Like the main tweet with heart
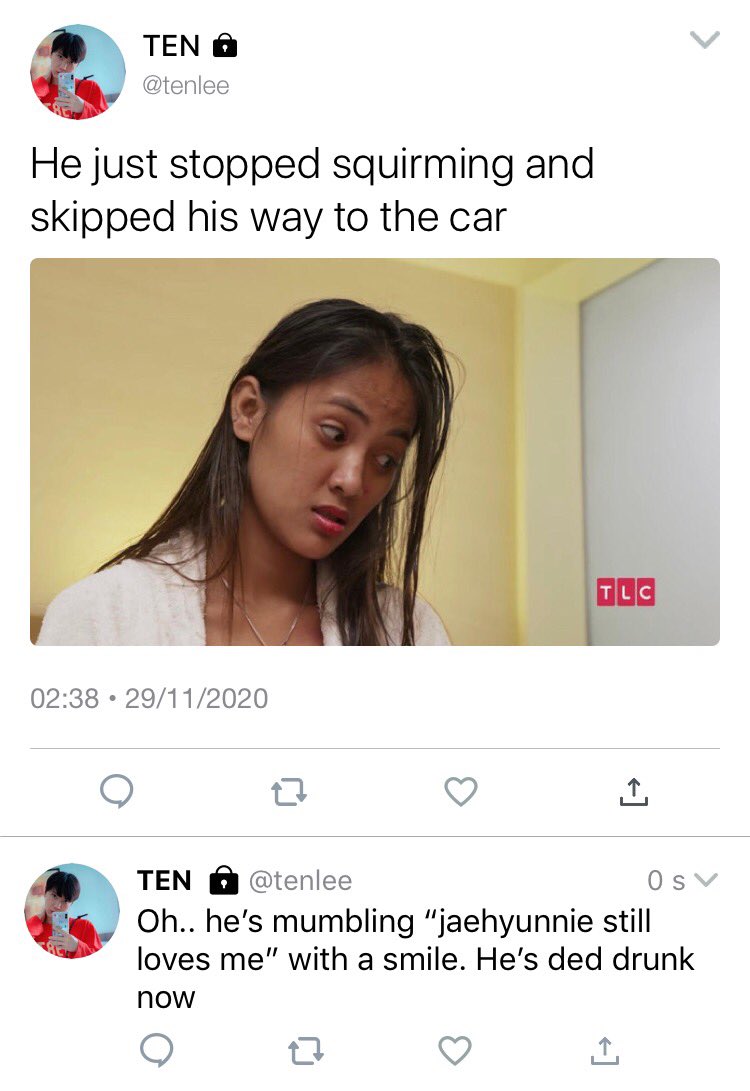This screenshot has width=750, height=1091. (x=461, y=792)
